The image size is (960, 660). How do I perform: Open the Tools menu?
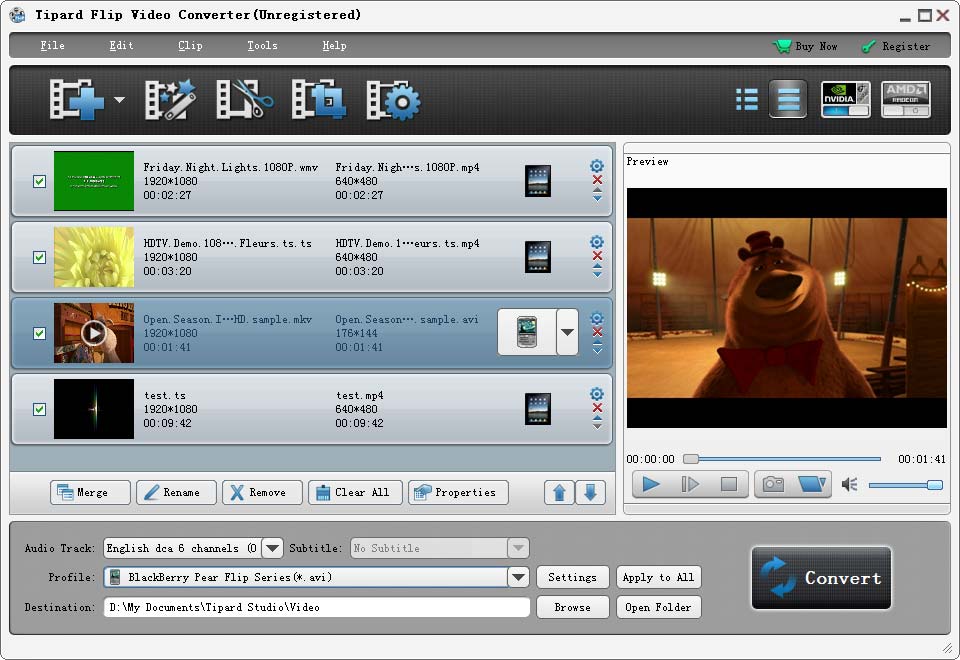(261, 45)
